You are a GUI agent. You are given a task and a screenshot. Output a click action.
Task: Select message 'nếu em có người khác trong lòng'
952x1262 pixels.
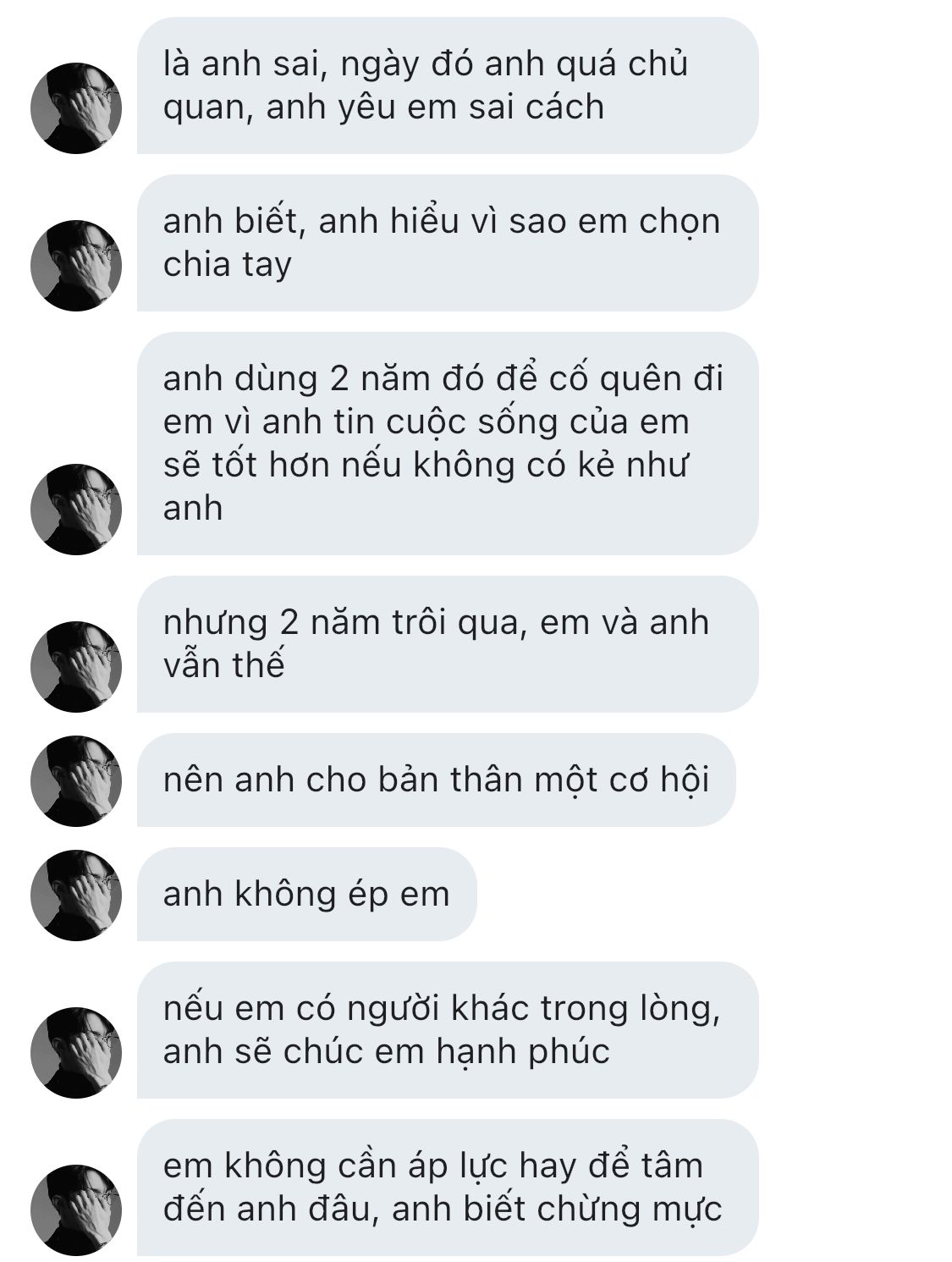coord(448,1030)
